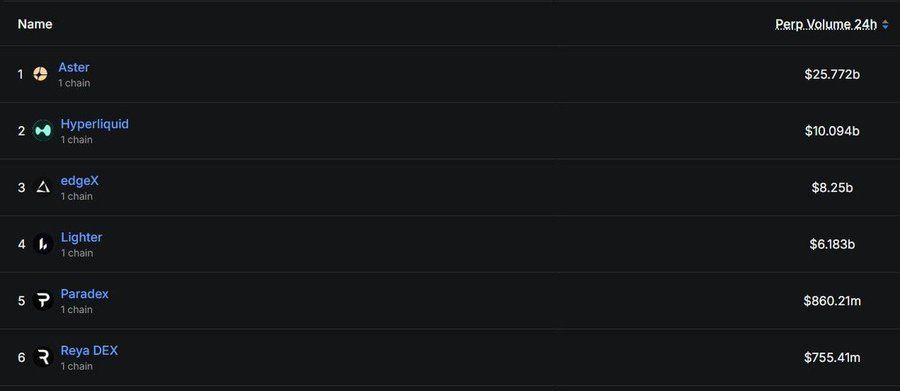This screenshot has width=900, height=391.
Task: Open the Lighter protocol link
Action: [x=82, y=237]
